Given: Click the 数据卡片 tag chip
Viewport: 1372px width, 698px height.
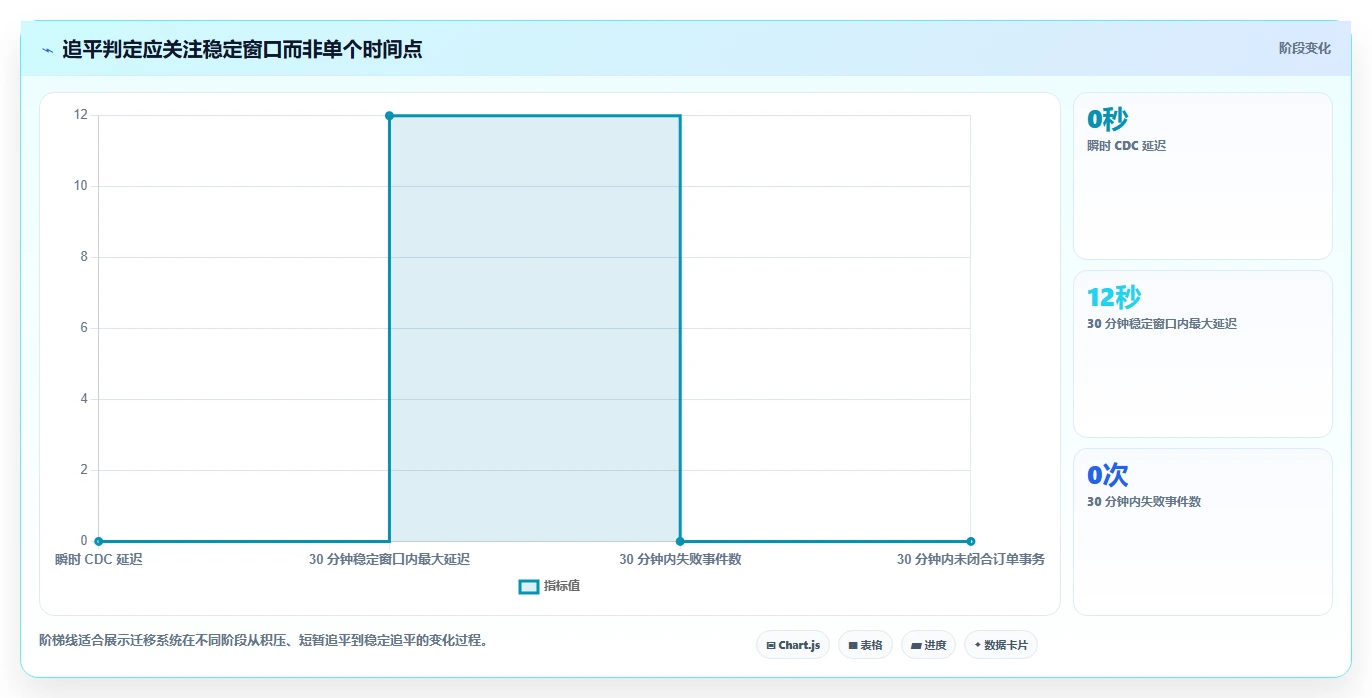Looking at the screenshot, I should click(x=1001, y=645).
